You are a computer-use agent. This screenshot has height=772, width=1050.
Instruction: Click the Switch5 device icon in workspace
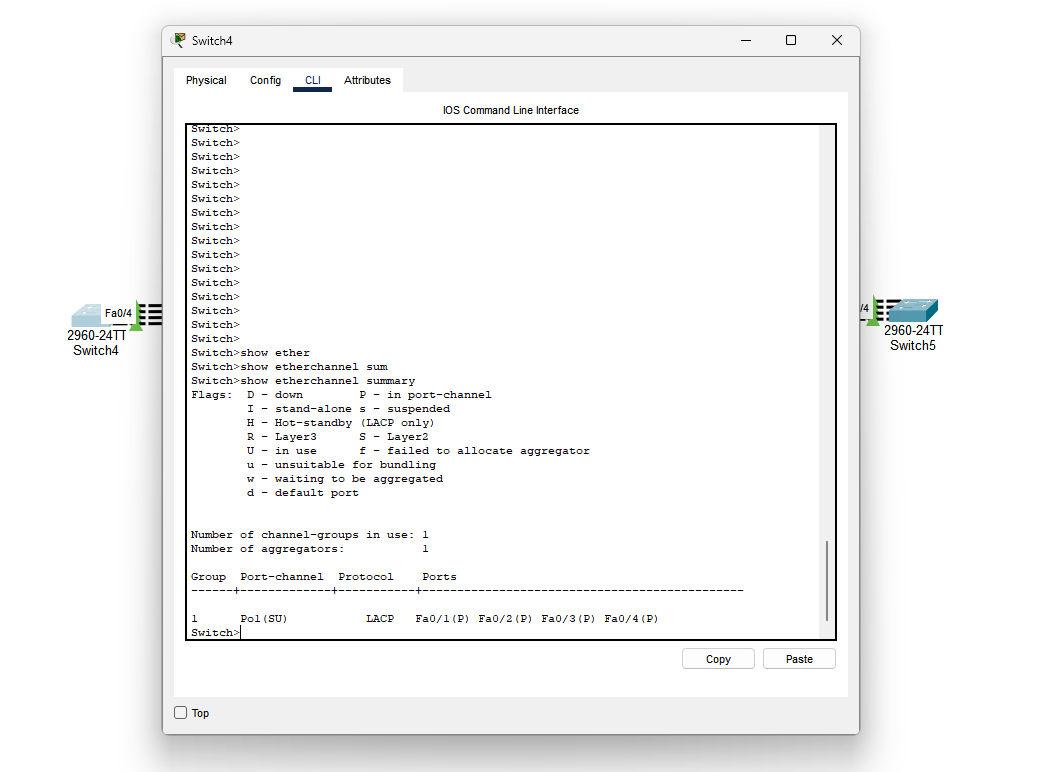[x=913, y=311]
